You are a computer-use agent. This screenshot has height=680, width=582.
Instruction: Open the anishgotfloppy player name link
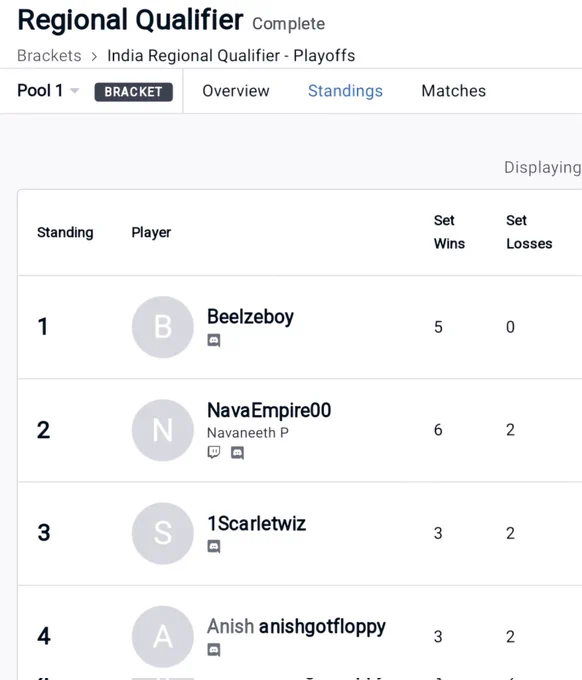(322, 627)
